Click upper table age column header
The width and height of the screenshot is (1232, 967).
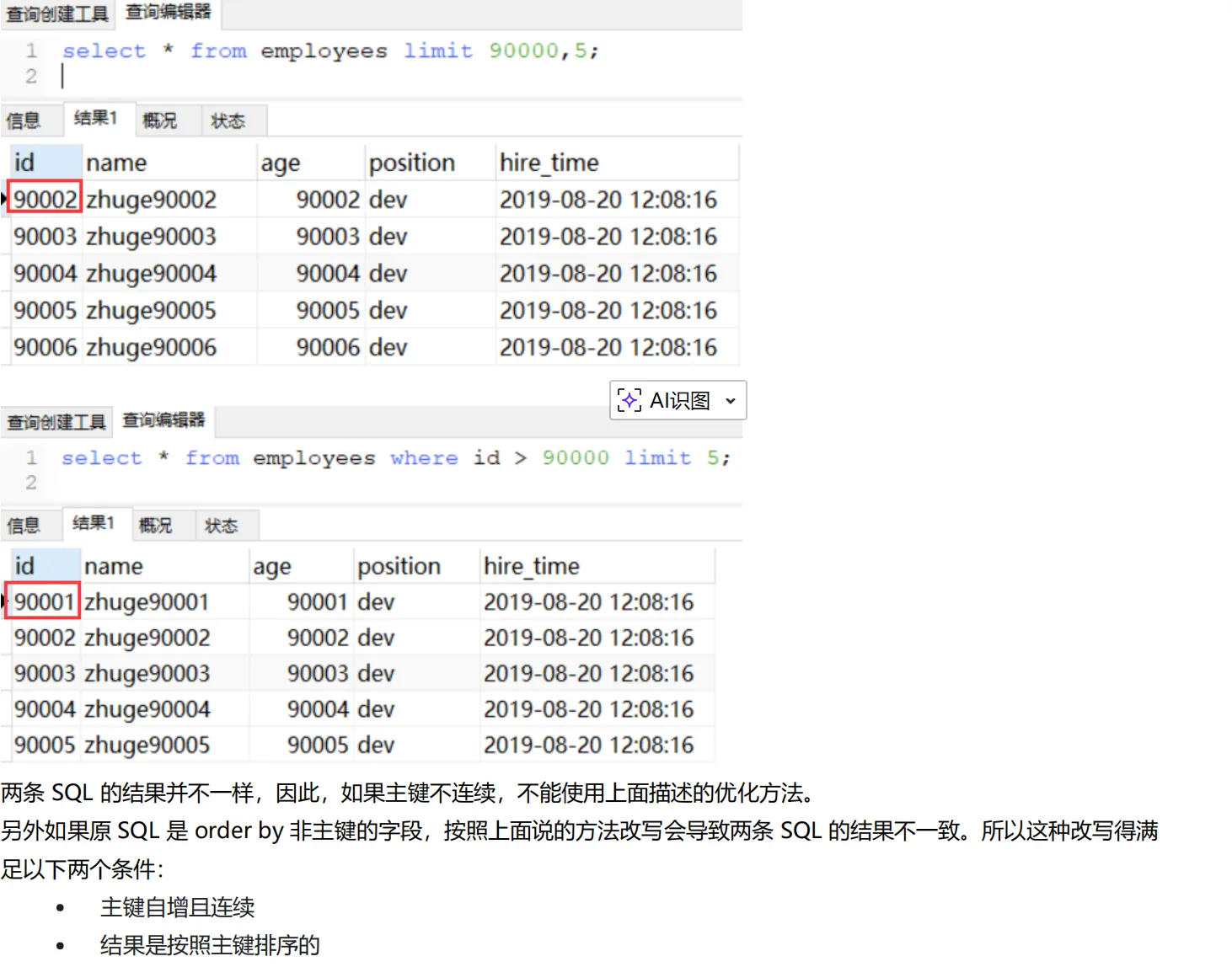(x=311, y=163)
